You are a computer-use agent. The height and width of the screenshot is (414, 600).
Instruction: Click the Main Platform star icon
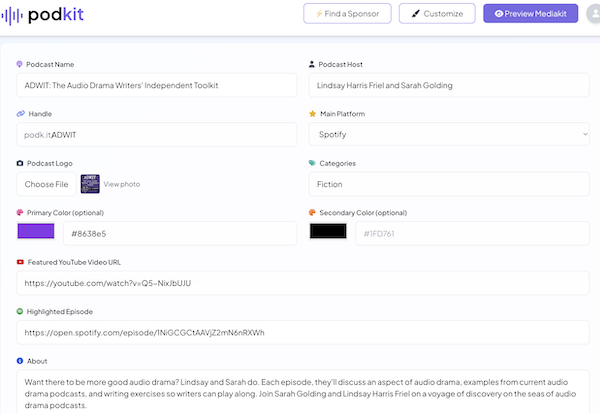coord(313,114)
